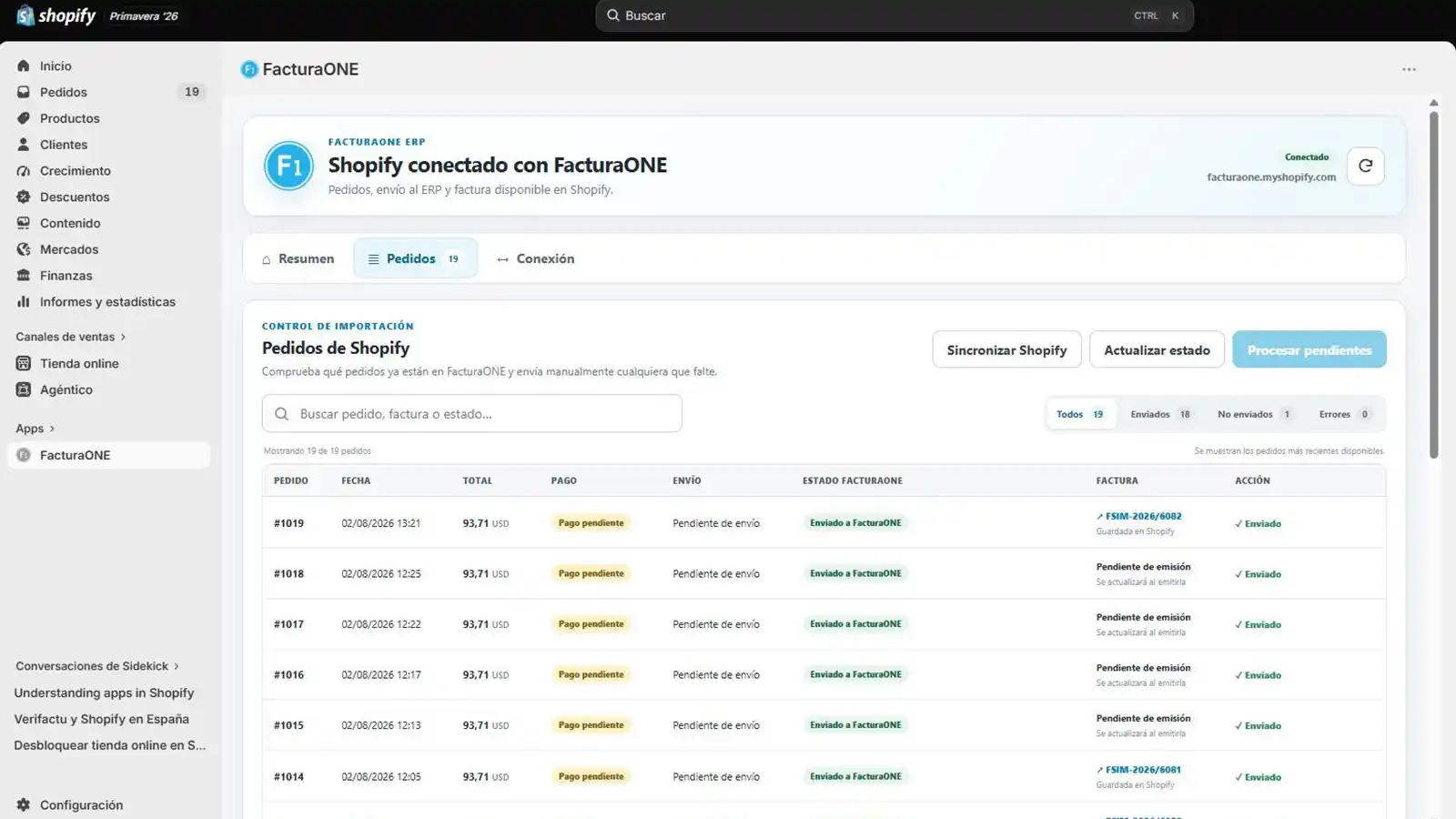Open Understanding apps in Shopify conversation
Viewport: 1456px width, 819px height.
(104, 693)
